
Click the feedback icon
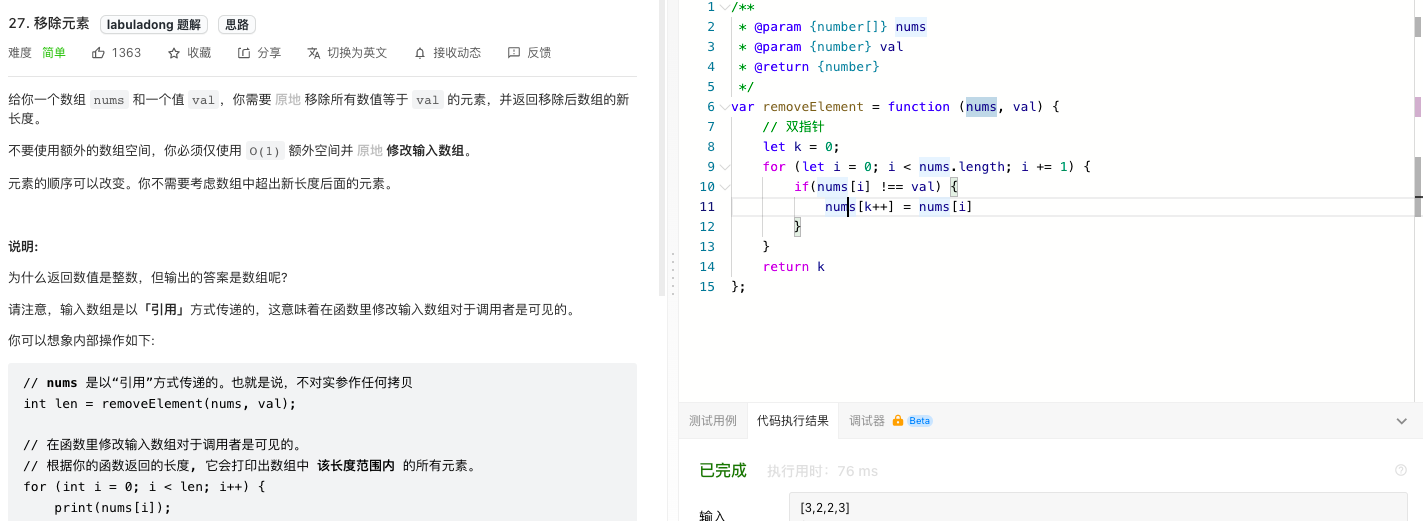pos(514,53)
